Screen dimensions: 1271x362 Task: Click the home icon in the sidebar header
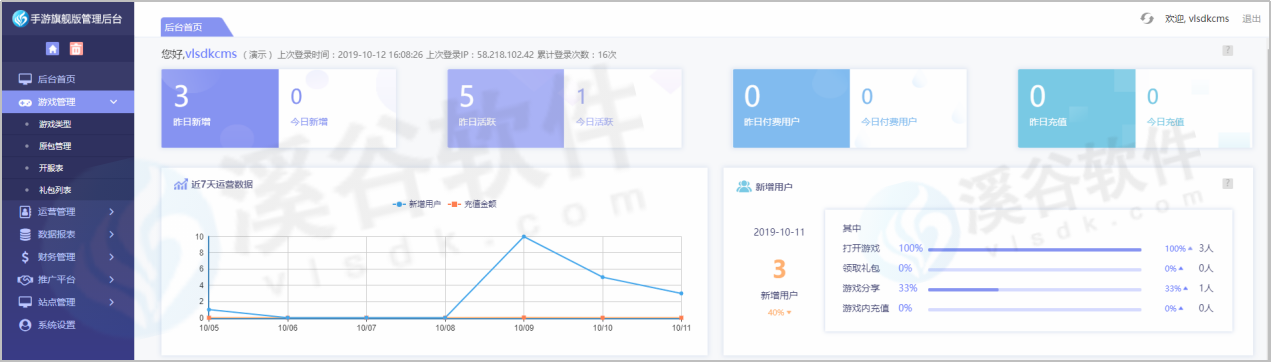coord(52,48)
